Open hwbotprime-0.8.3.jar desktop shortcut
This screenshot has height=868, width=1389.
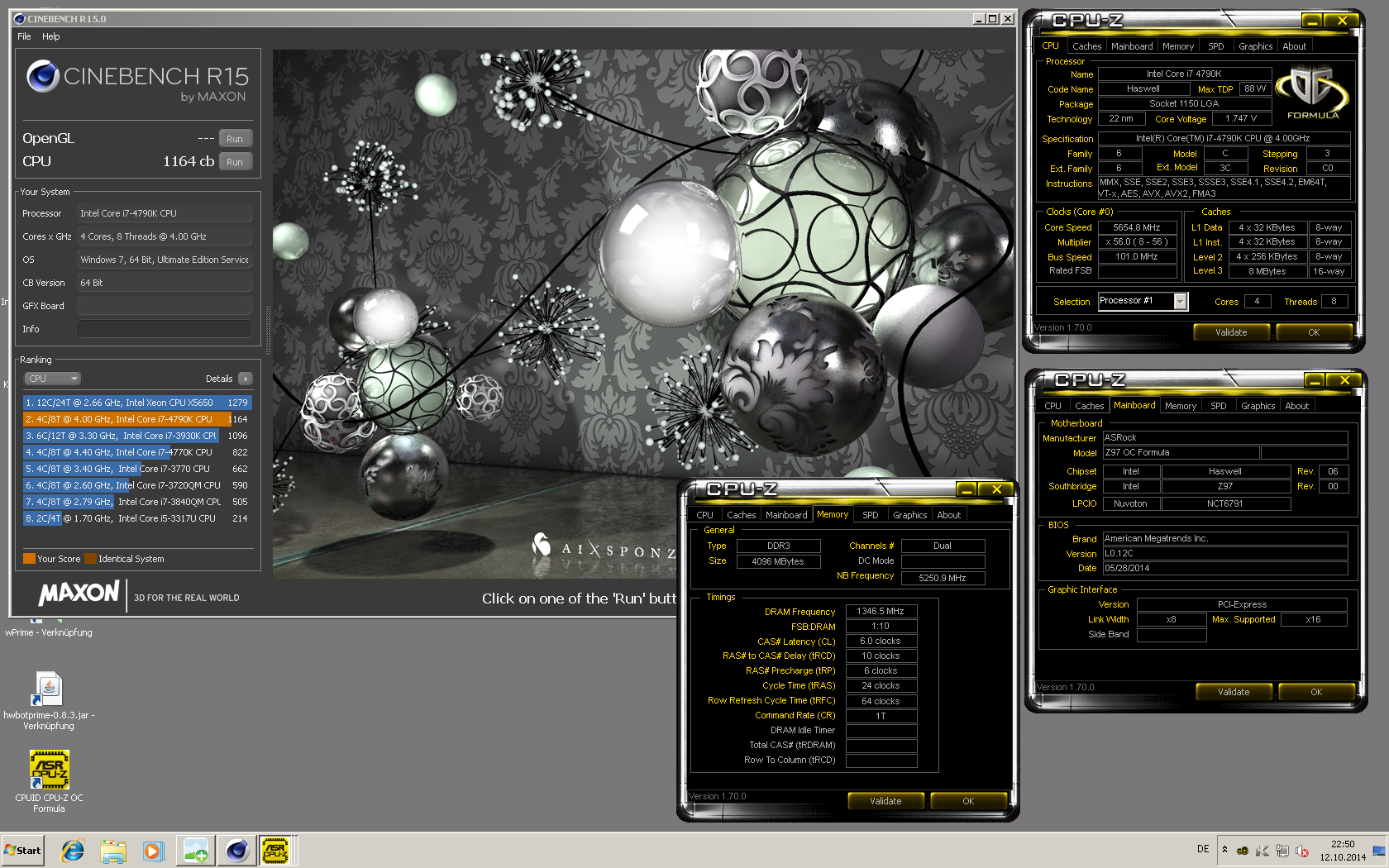(x=49, y=701)
